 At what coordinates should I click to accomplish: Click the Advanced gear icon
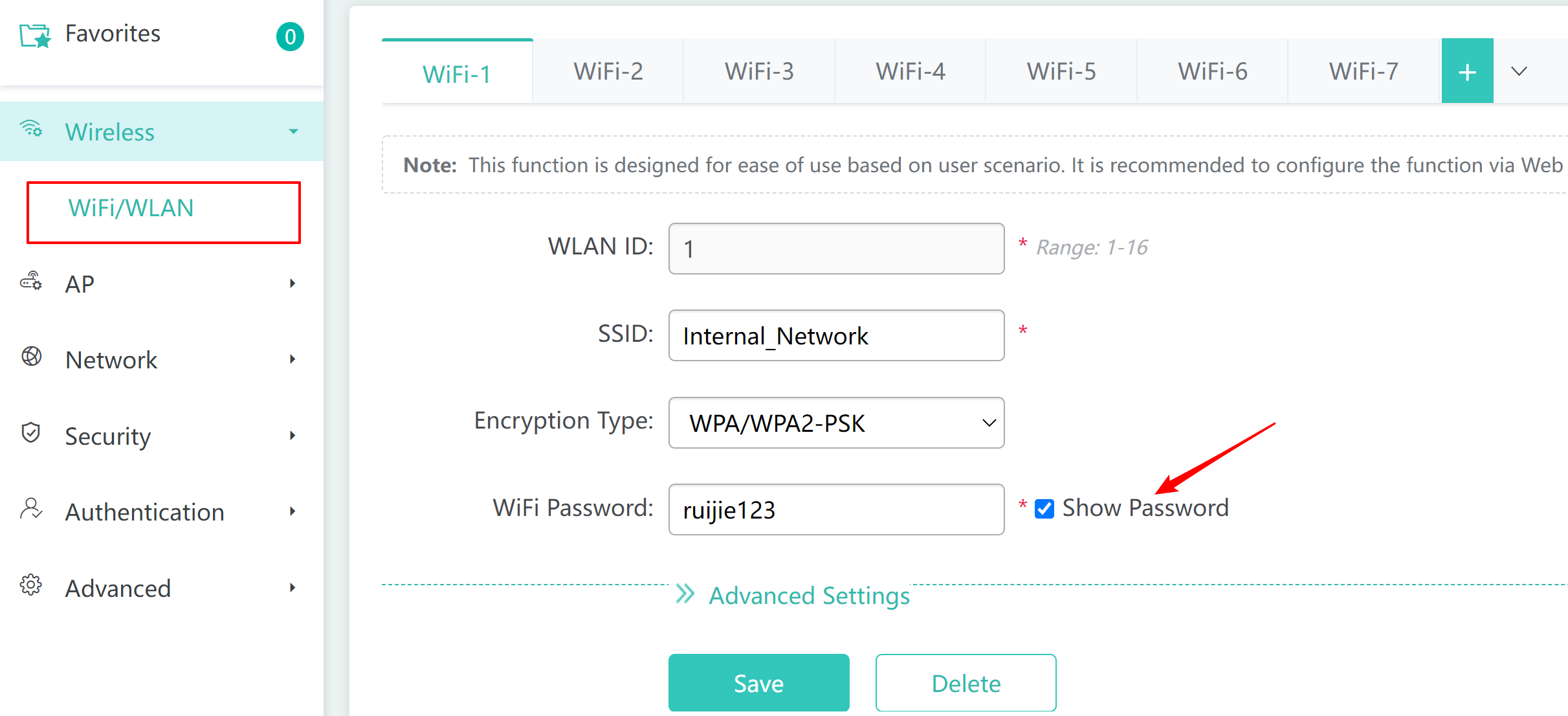coord(31,585)
